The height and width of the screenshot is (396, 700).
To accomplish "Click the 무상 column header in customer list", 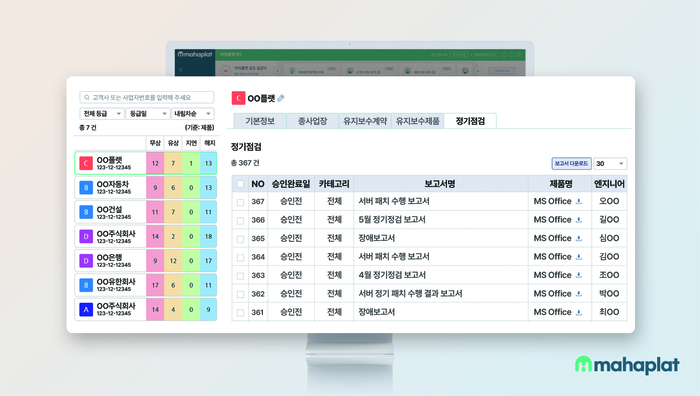I will point(155,143).
